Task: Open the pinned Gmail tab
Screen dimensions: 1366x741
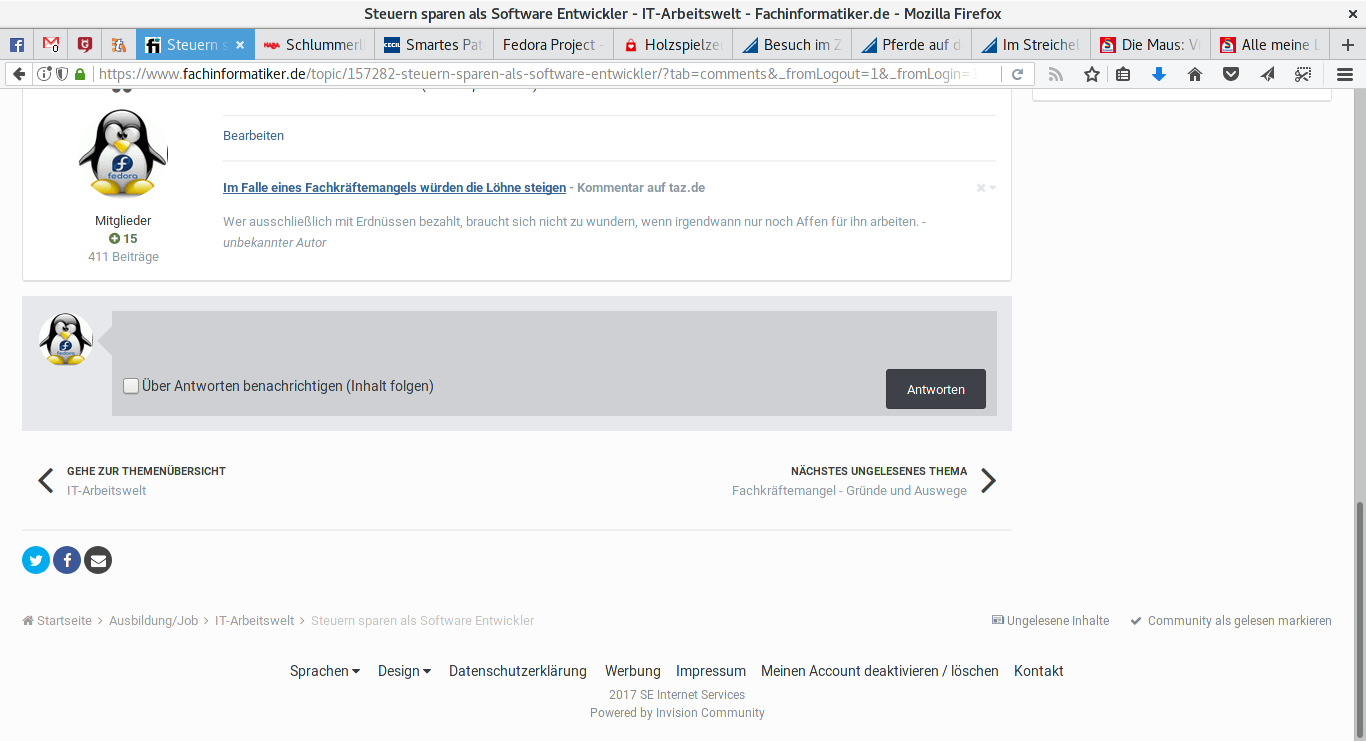Action: pos(51,45)
